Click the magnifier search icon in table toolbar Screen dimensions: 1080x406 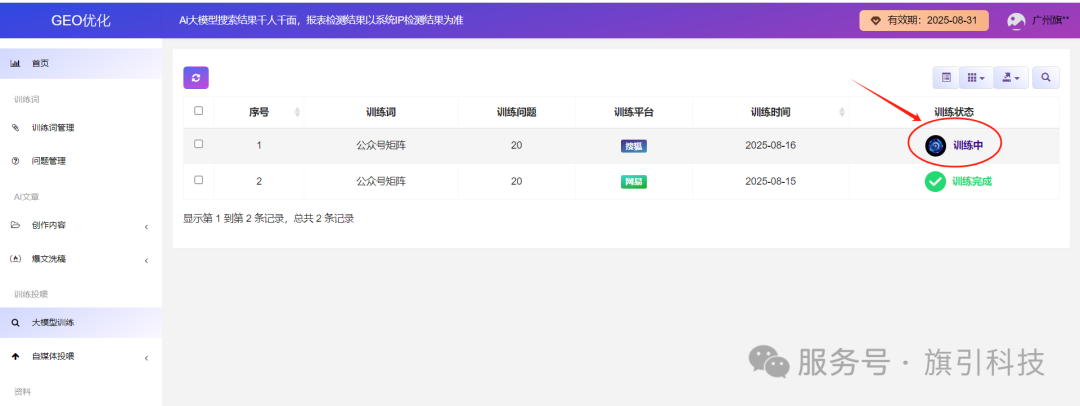tap(1046, 77)
